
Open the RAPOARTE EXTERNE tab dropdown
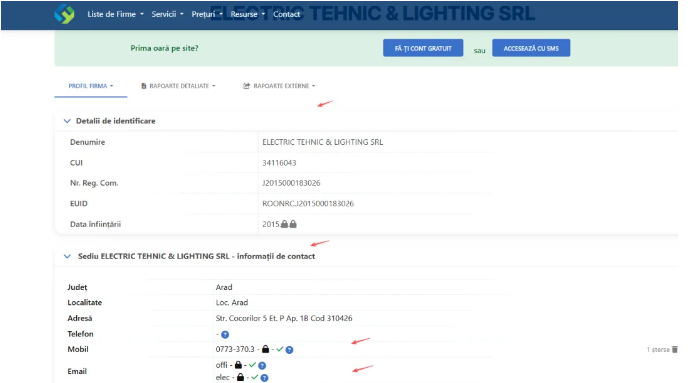(279, 86)
